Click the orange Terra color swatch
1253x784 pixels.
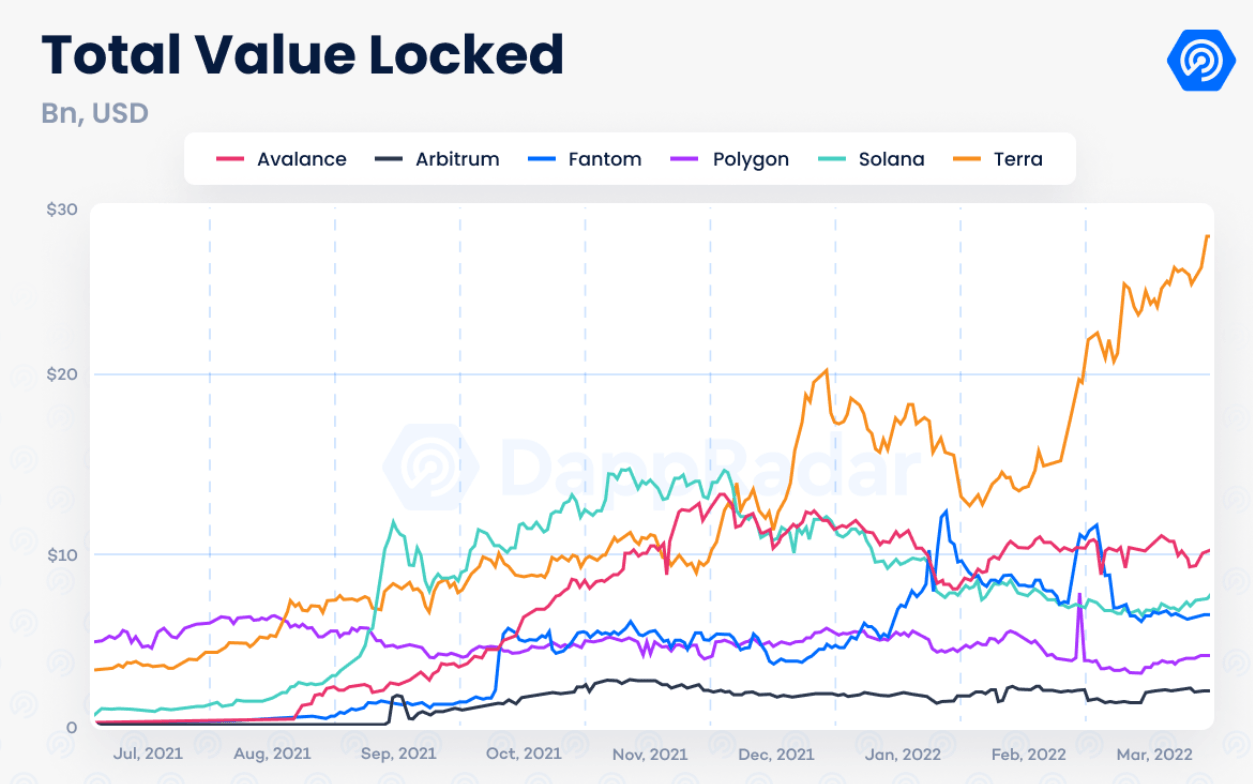pos(965,159)
